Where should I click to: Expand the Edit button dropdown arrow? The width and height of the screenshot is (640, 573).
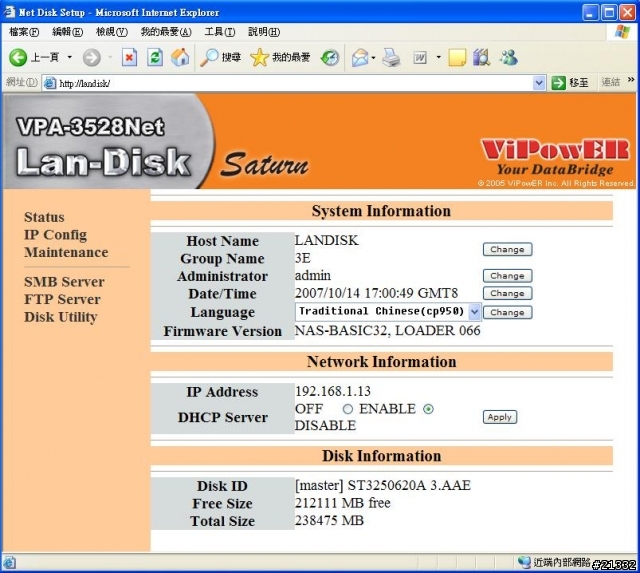pyautogui.click(x=438, y=57)
